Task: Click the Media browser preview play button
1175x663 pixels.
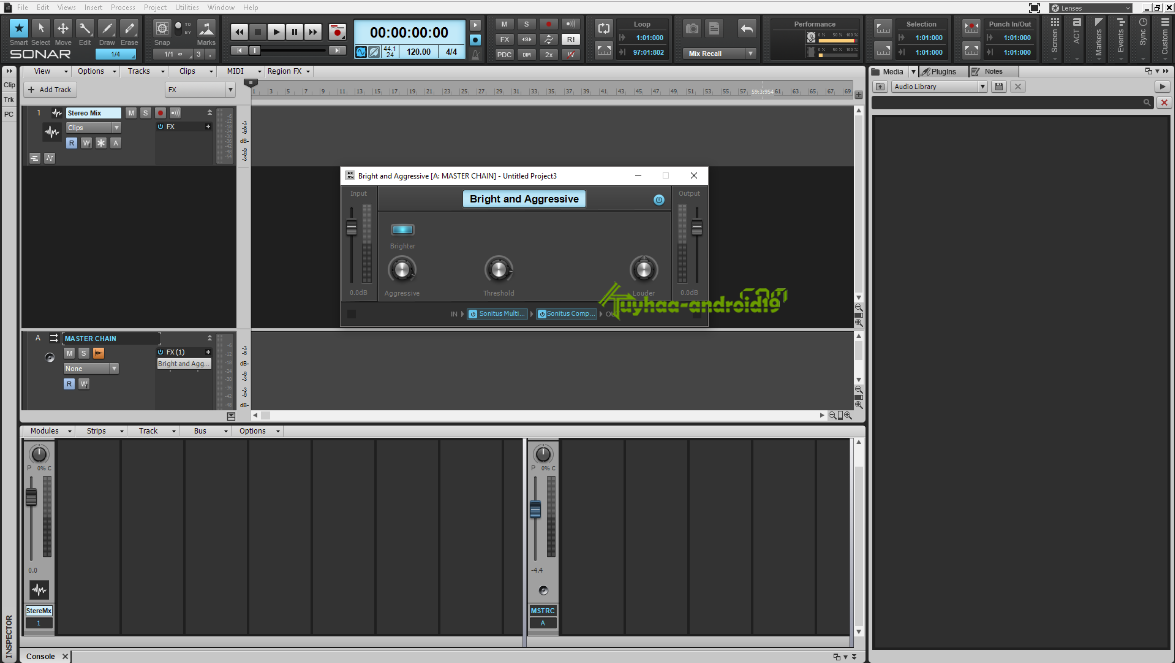Action: [x=1162, y=87]
